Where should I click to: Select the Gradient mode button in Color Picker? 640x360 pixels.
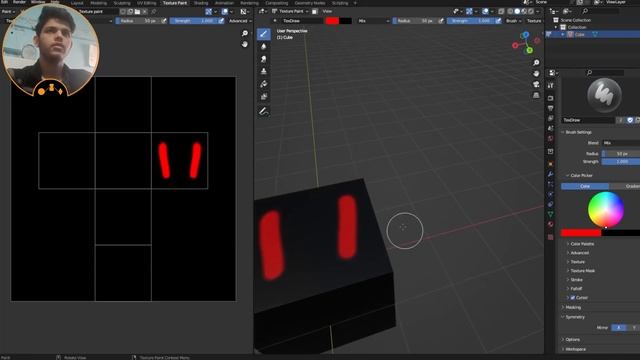pyautogui.click(x=625, y=186)
